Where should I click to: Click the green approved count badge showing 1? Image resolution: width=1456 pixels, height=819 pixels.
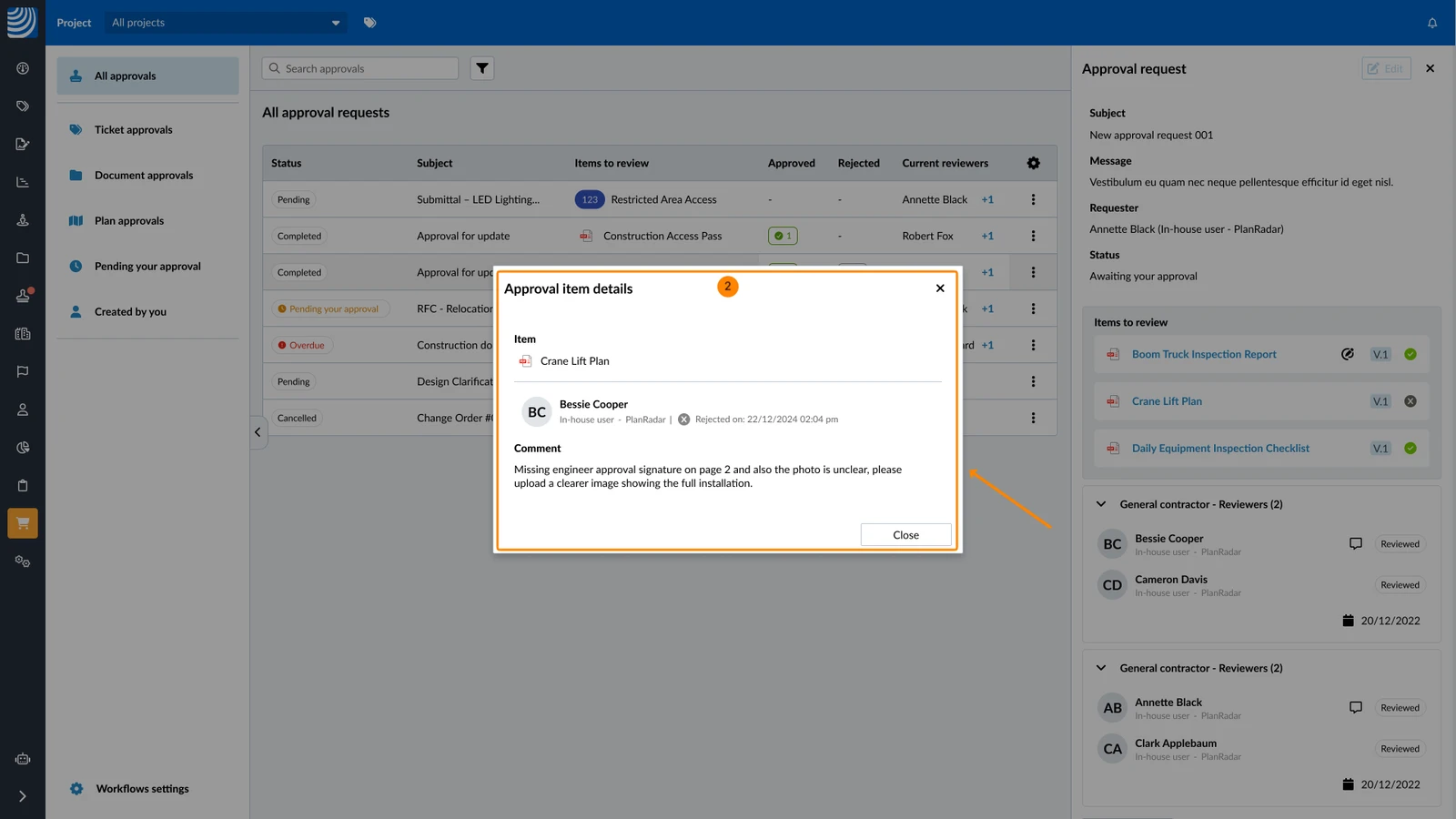coord(783,236)
